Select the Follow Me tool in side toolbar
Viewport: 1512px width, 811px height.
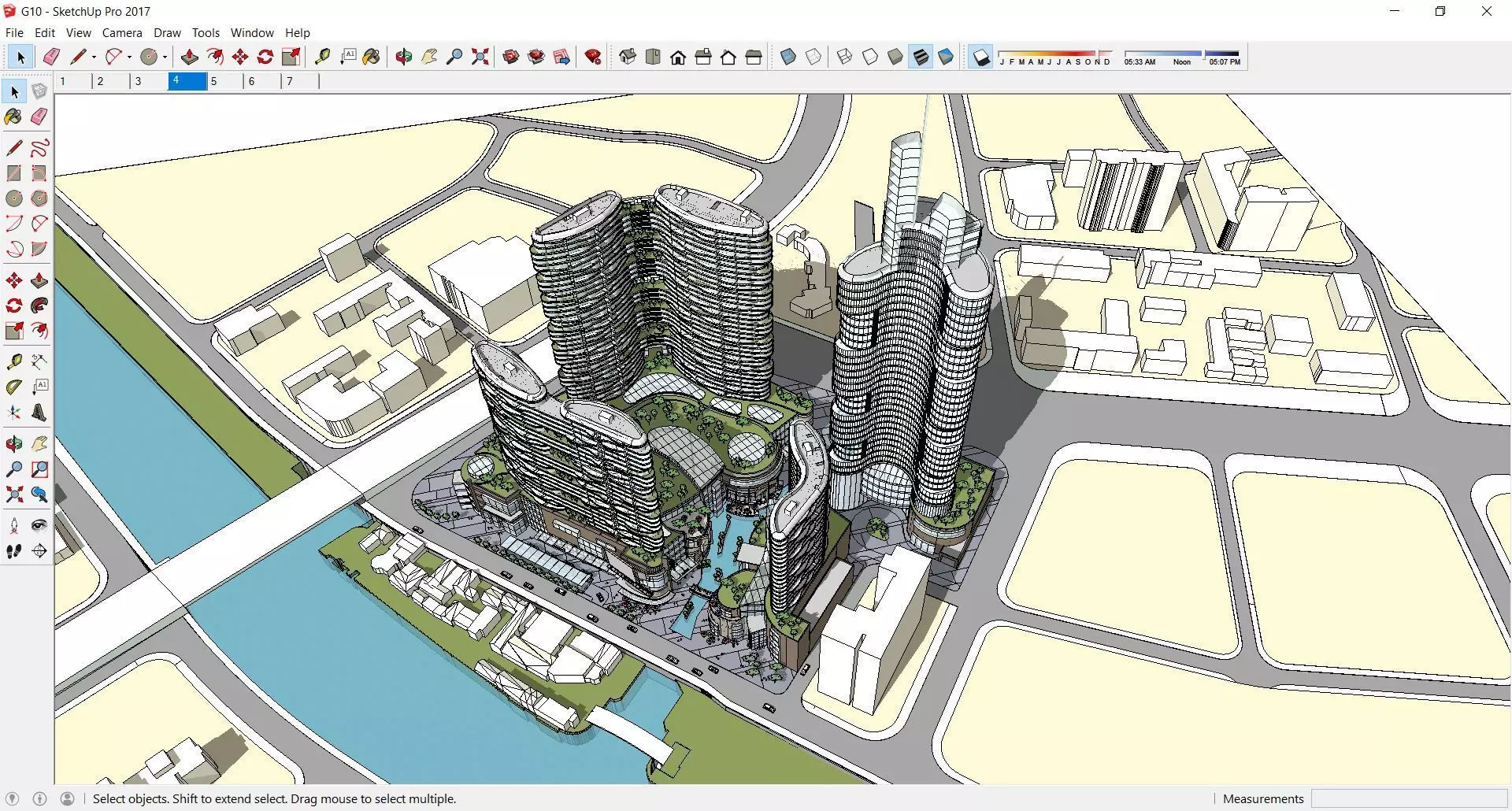pos(39,306)
